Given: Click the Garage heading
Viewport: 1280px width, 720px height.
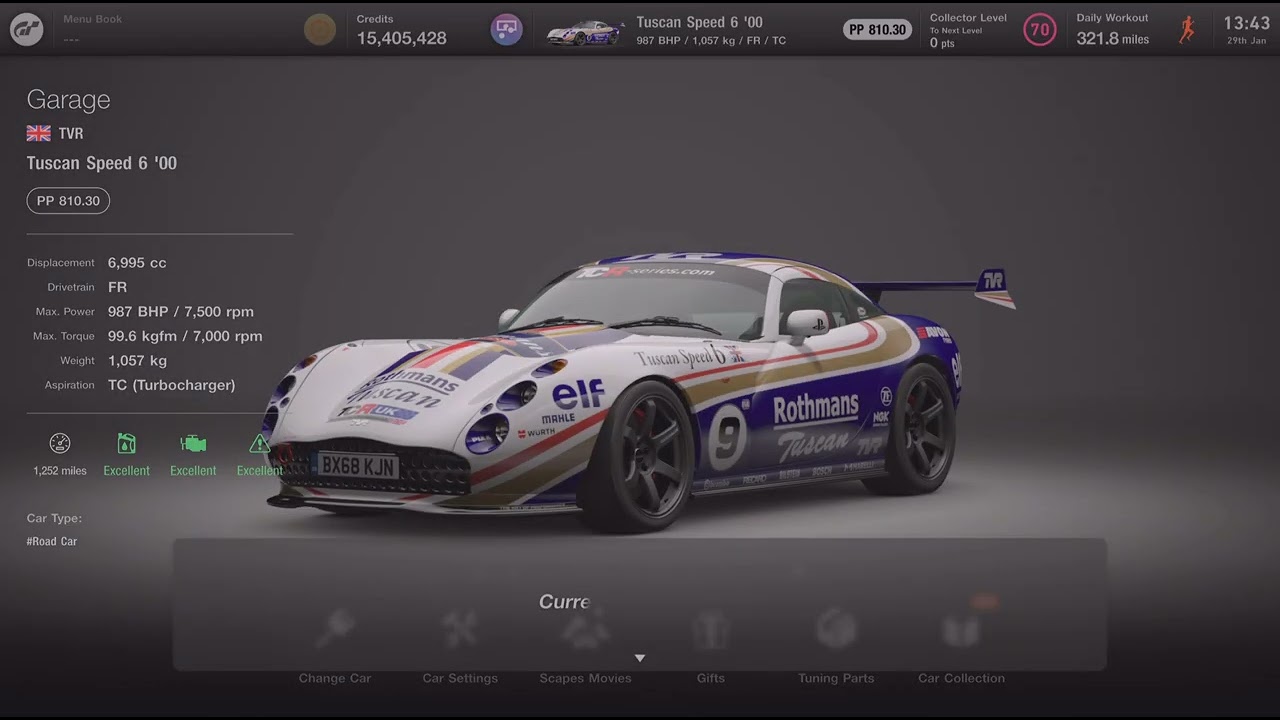Looking at the screenshot, I should point(68,99).
